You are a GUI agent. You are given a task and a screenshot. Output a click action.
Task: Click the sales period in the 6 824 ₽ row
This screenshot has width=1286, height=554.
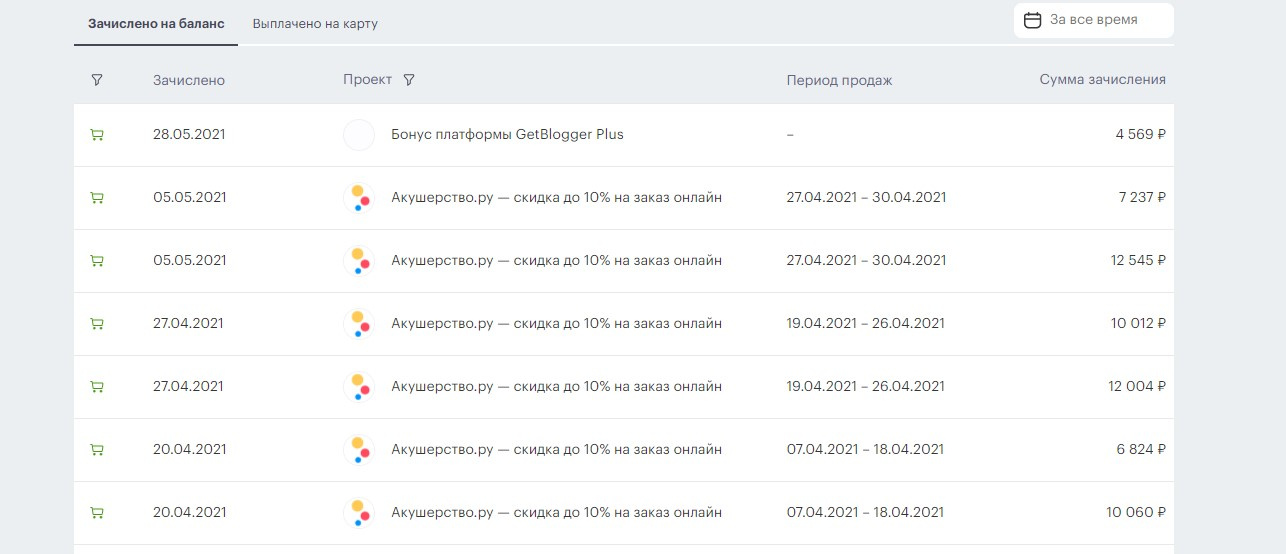[866, 449]
